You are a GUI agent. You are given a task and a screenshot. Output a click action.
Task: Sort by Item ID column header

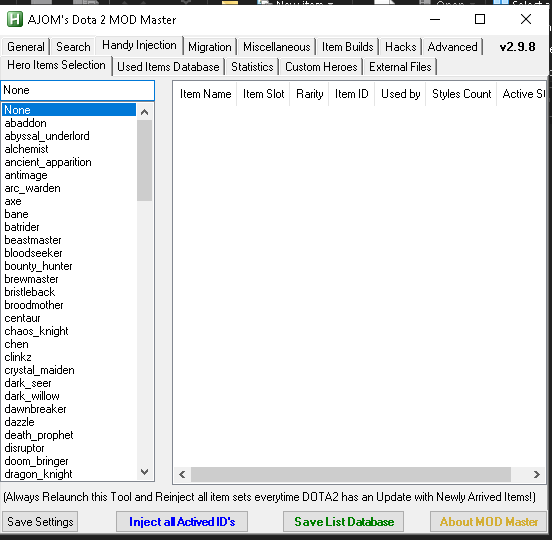tap(351, 94)
